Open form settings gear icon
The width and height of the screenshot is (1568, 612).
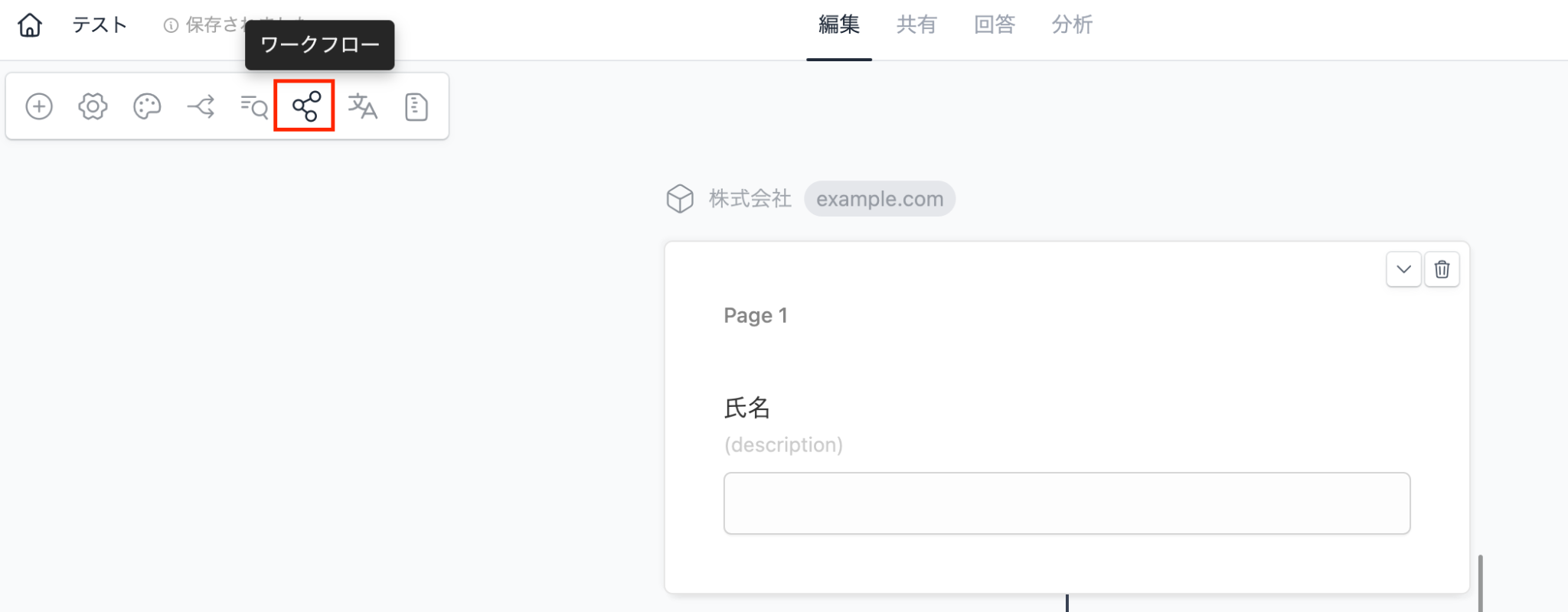(x=93, y=106)
